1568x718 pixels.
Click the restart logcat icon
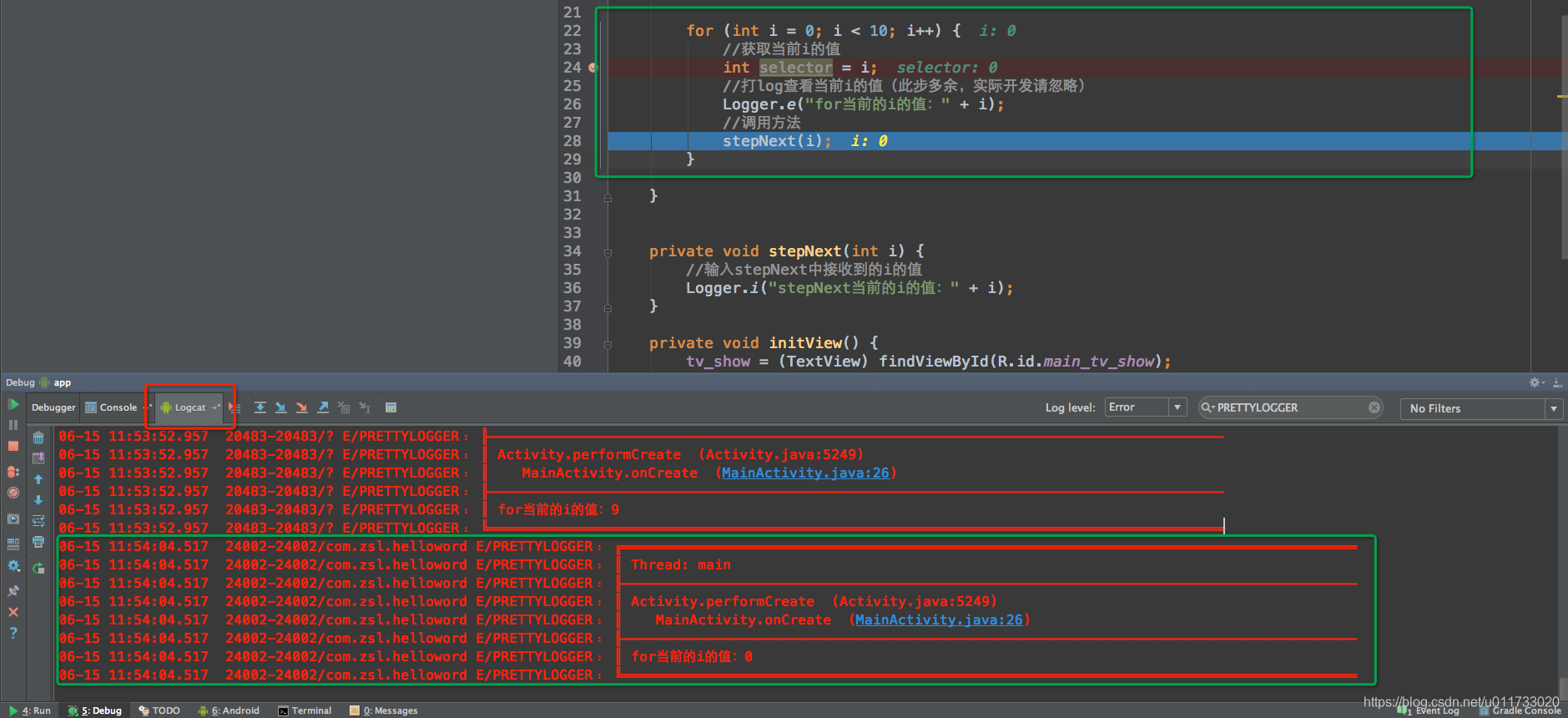pyautogui.click(x=38, y=568)
